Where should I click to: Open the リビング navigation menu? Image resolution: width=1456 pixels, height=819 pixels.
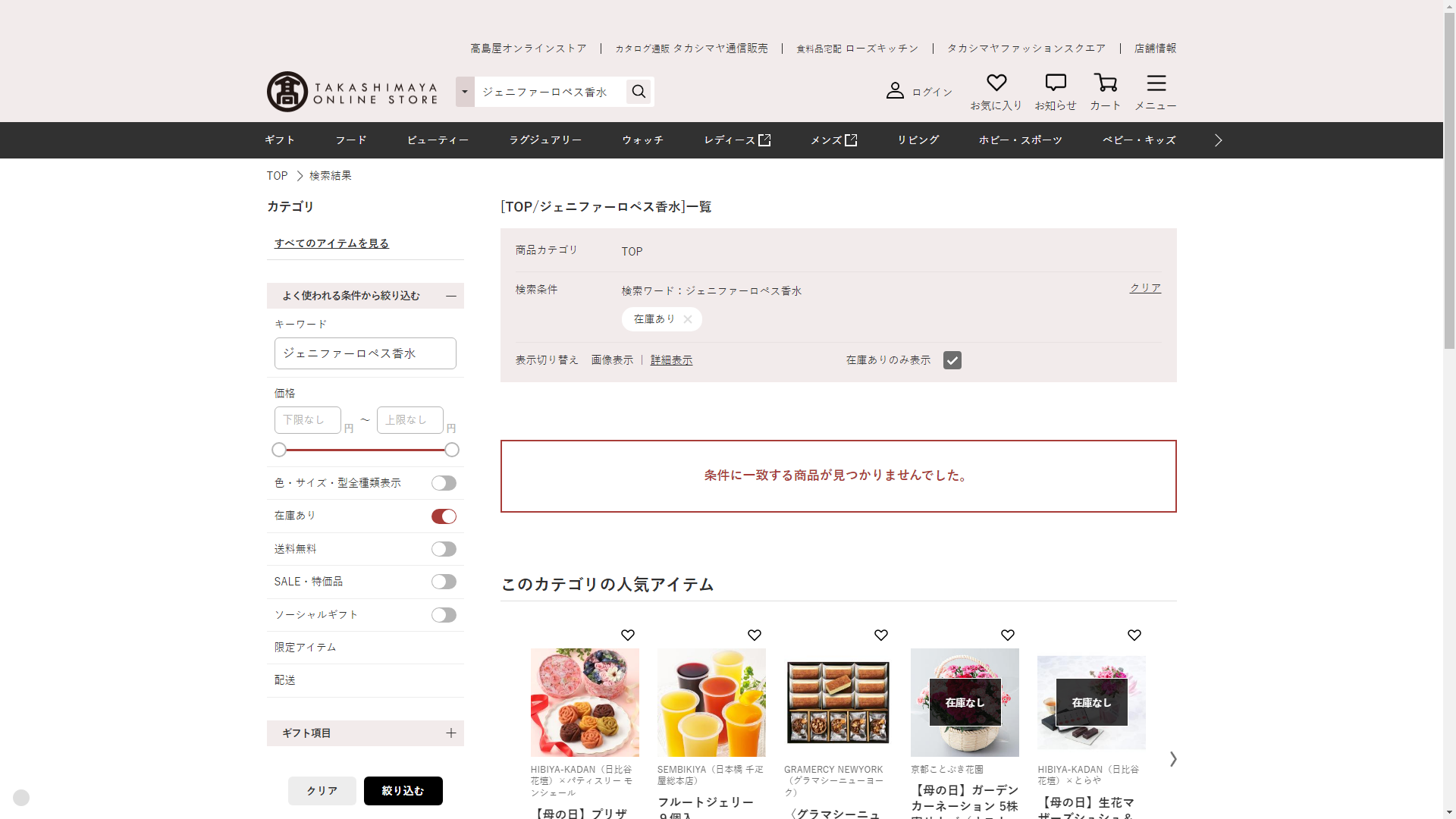918,140
